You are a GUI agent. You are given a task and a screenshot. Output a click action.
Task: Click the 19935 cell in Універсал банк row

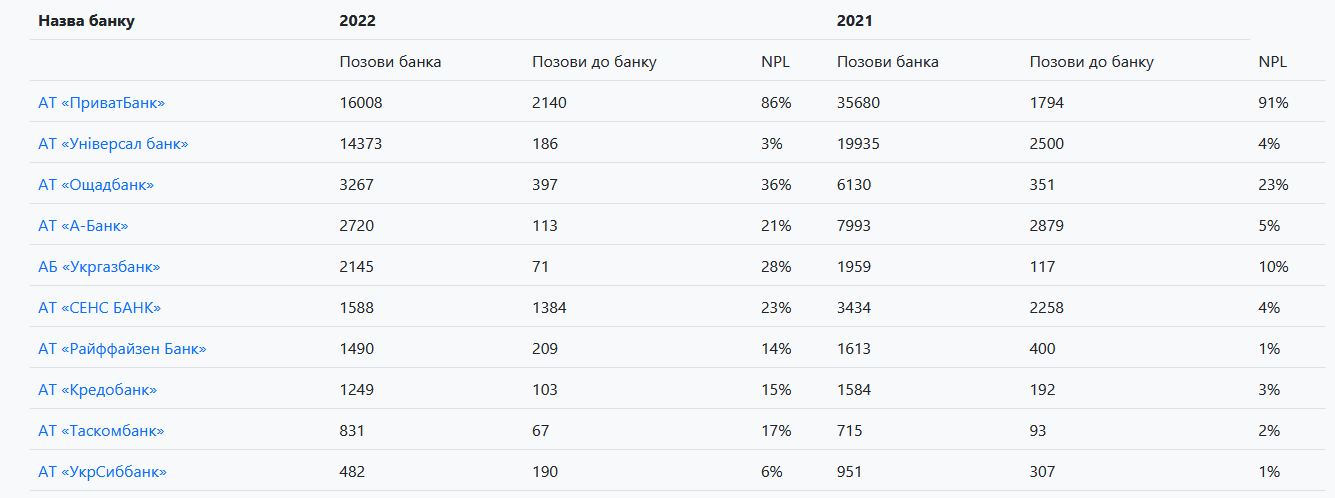[858, 144]
